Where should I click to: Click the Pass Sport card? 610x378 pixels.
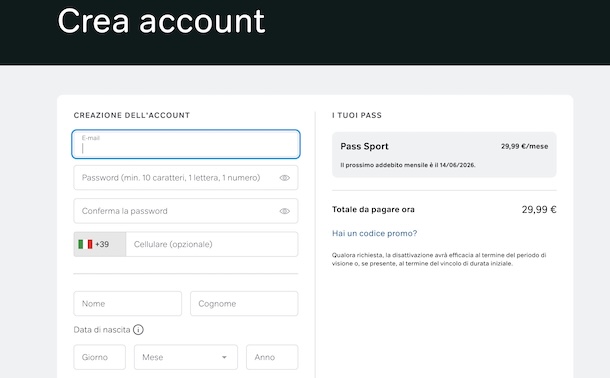click(444, 155)
